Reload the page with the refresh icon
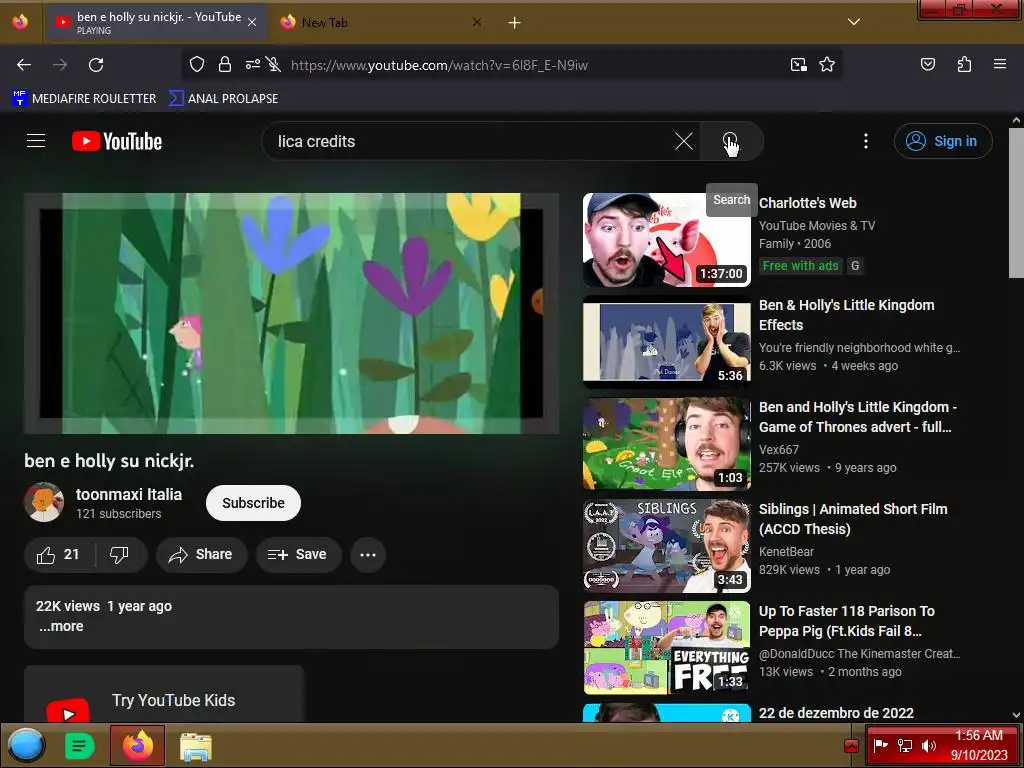The width and height of the screenshot is (1024, 768). click(96, 65)
